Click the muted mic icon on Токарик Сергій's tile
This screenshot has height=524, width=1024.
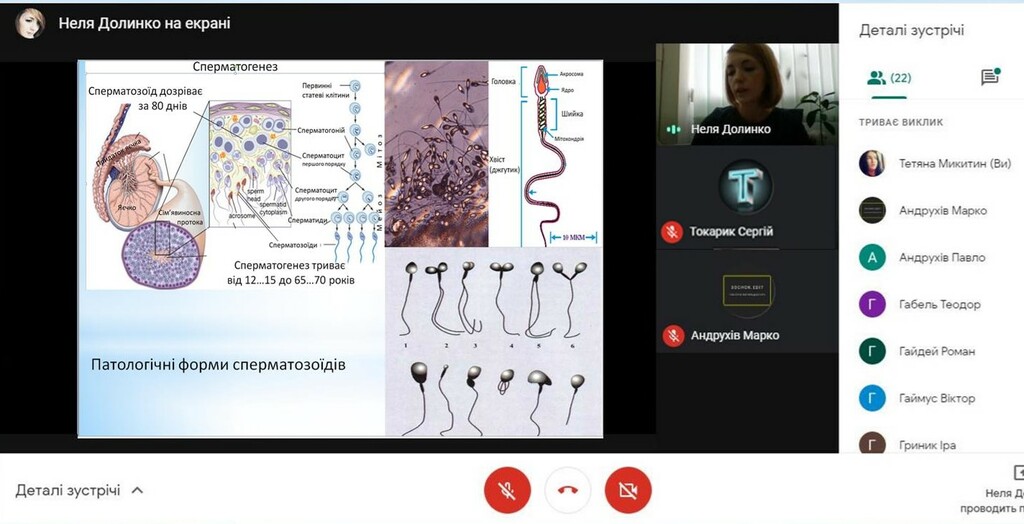(672, 232)
